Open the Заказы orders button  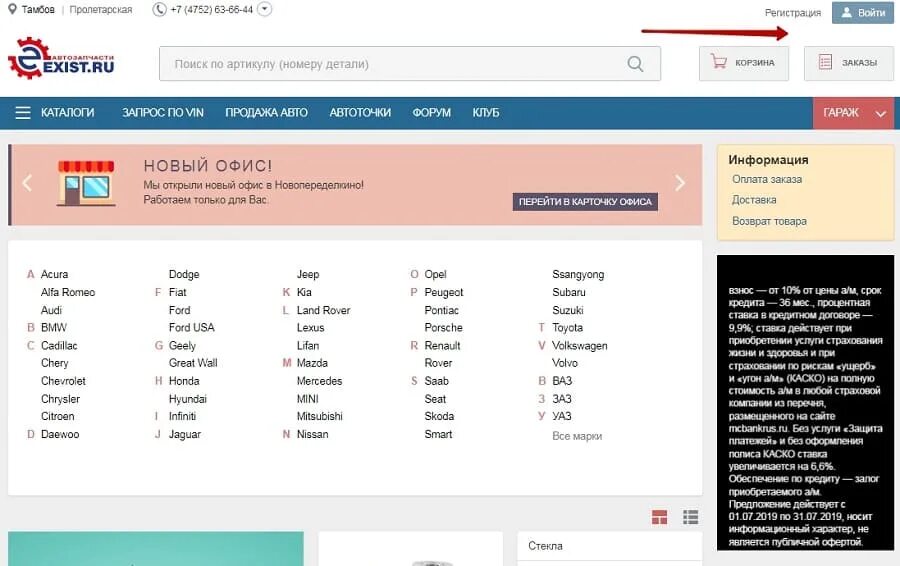point(848,63)
